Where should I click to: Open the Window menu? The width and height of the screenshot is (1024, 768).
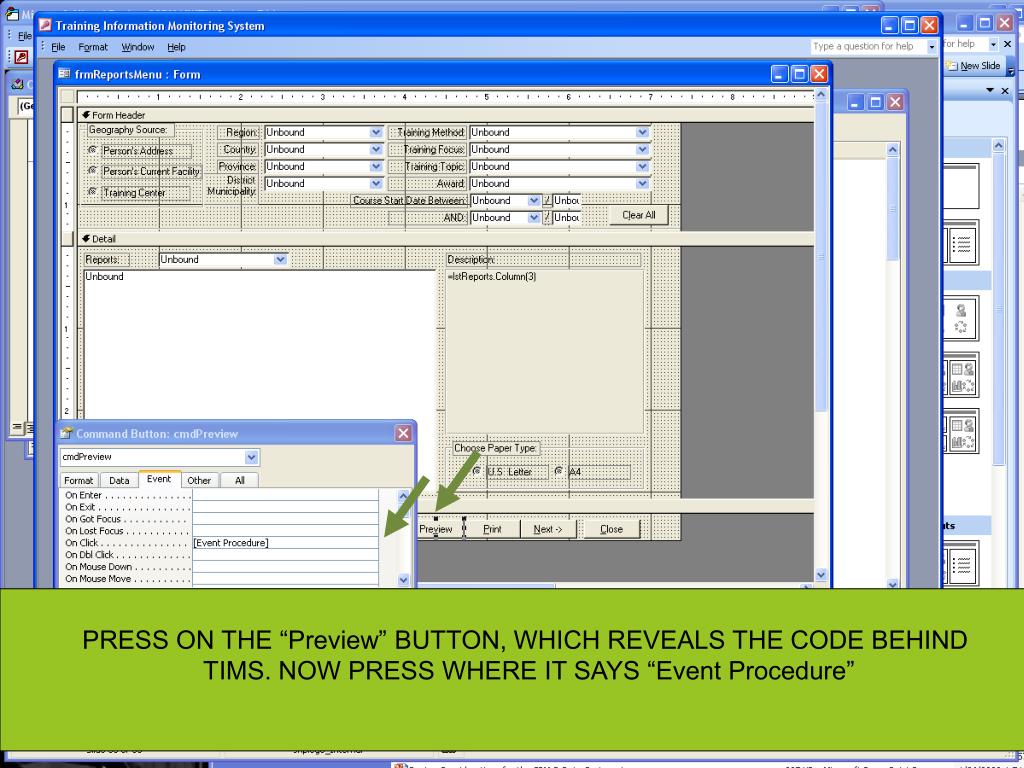coord(138,47)
